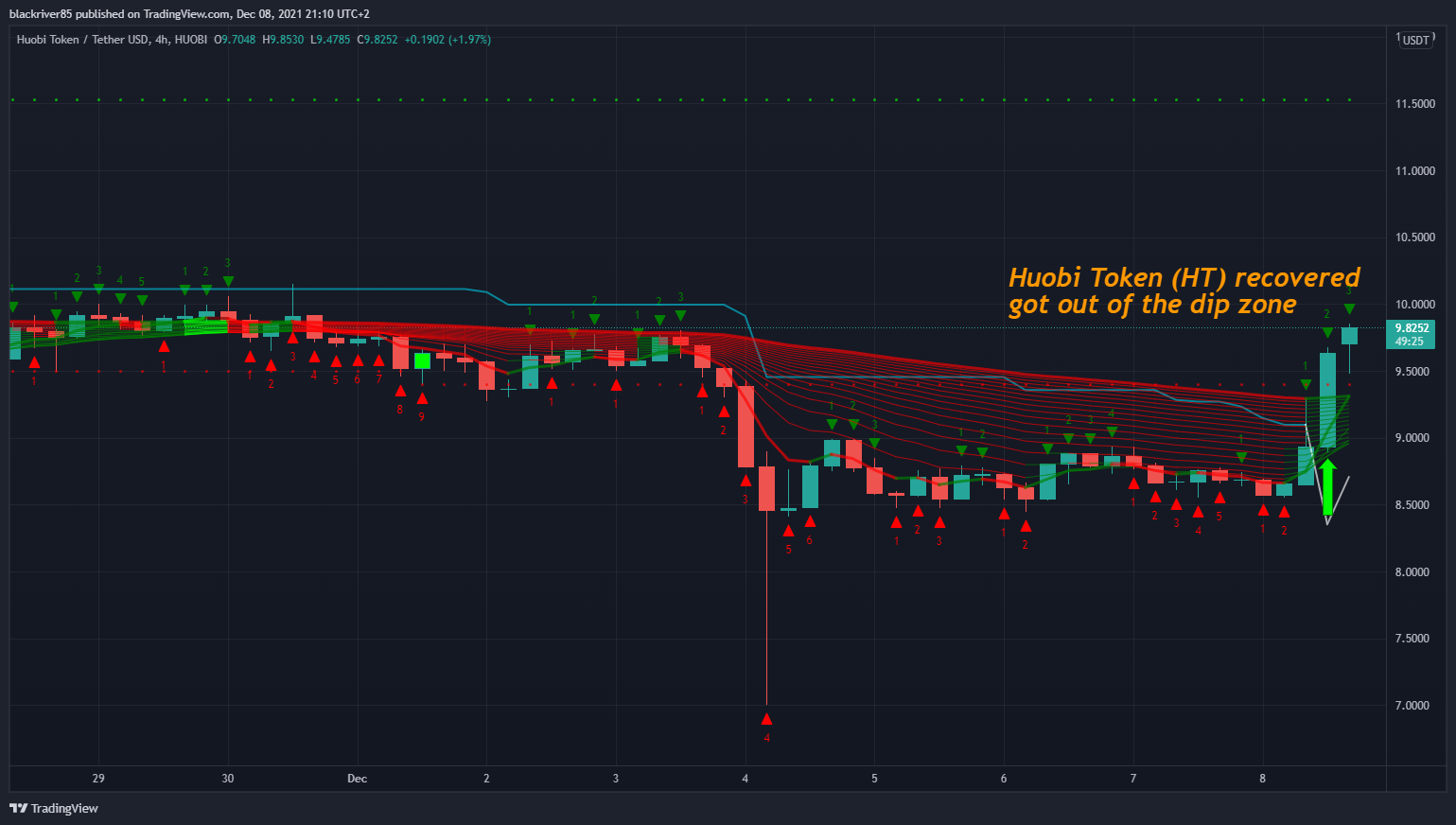This screenshot has height=825, width=1456.
Task: Click the date label 8 on time axis
Action: click(x=1262, y=779)
